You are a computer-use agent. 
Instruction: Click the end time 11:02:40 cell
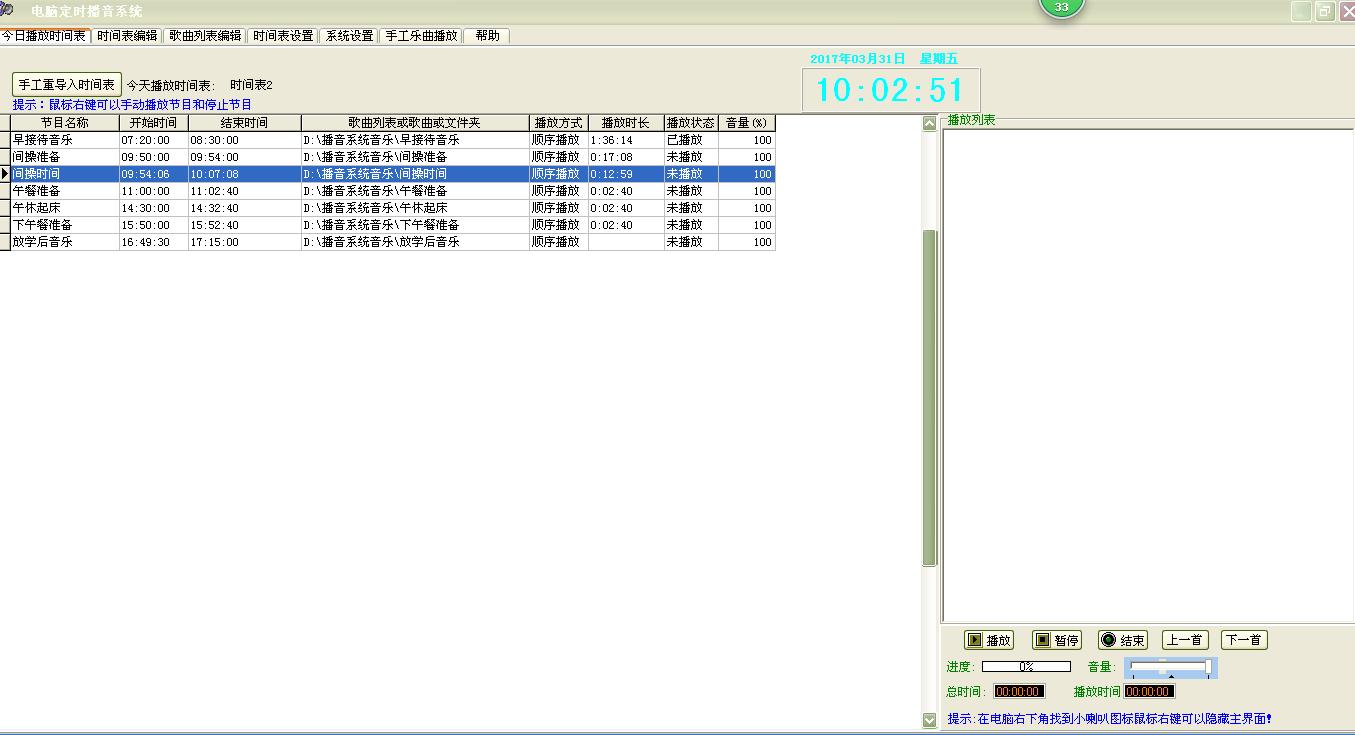point(245,191)
